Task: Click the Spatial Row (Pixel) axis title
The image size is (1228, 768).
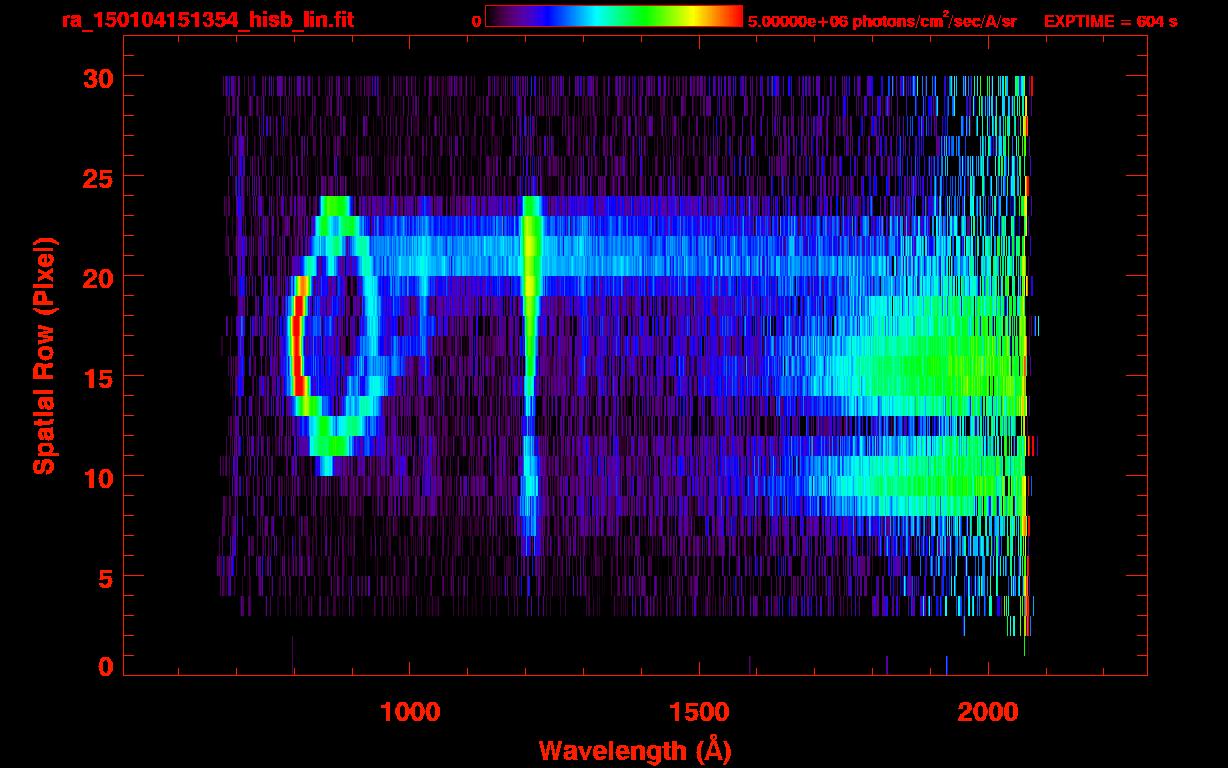Action: click(44, 356)
